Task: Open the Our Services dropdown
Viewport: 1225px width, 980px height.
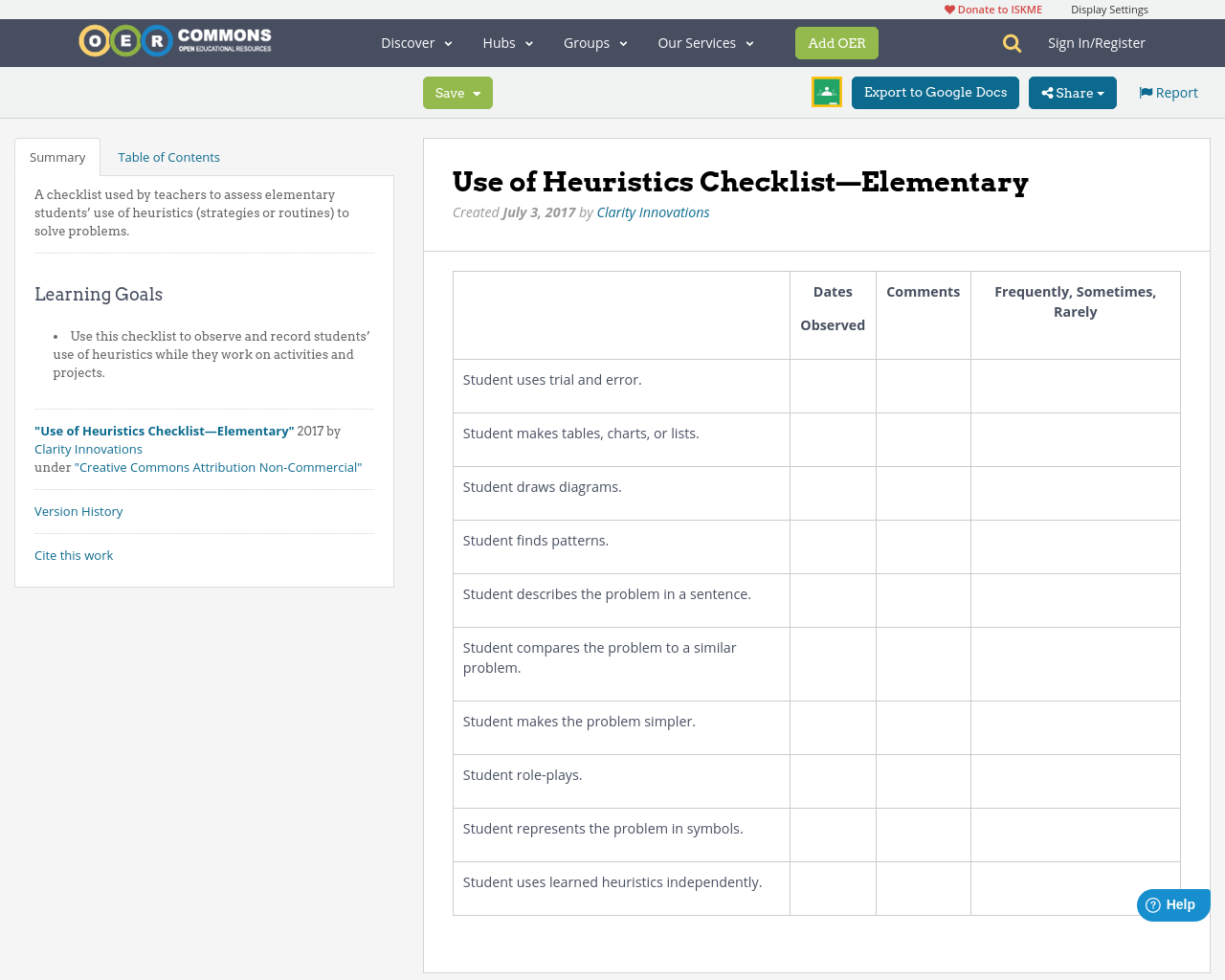Action: point(705,43)
